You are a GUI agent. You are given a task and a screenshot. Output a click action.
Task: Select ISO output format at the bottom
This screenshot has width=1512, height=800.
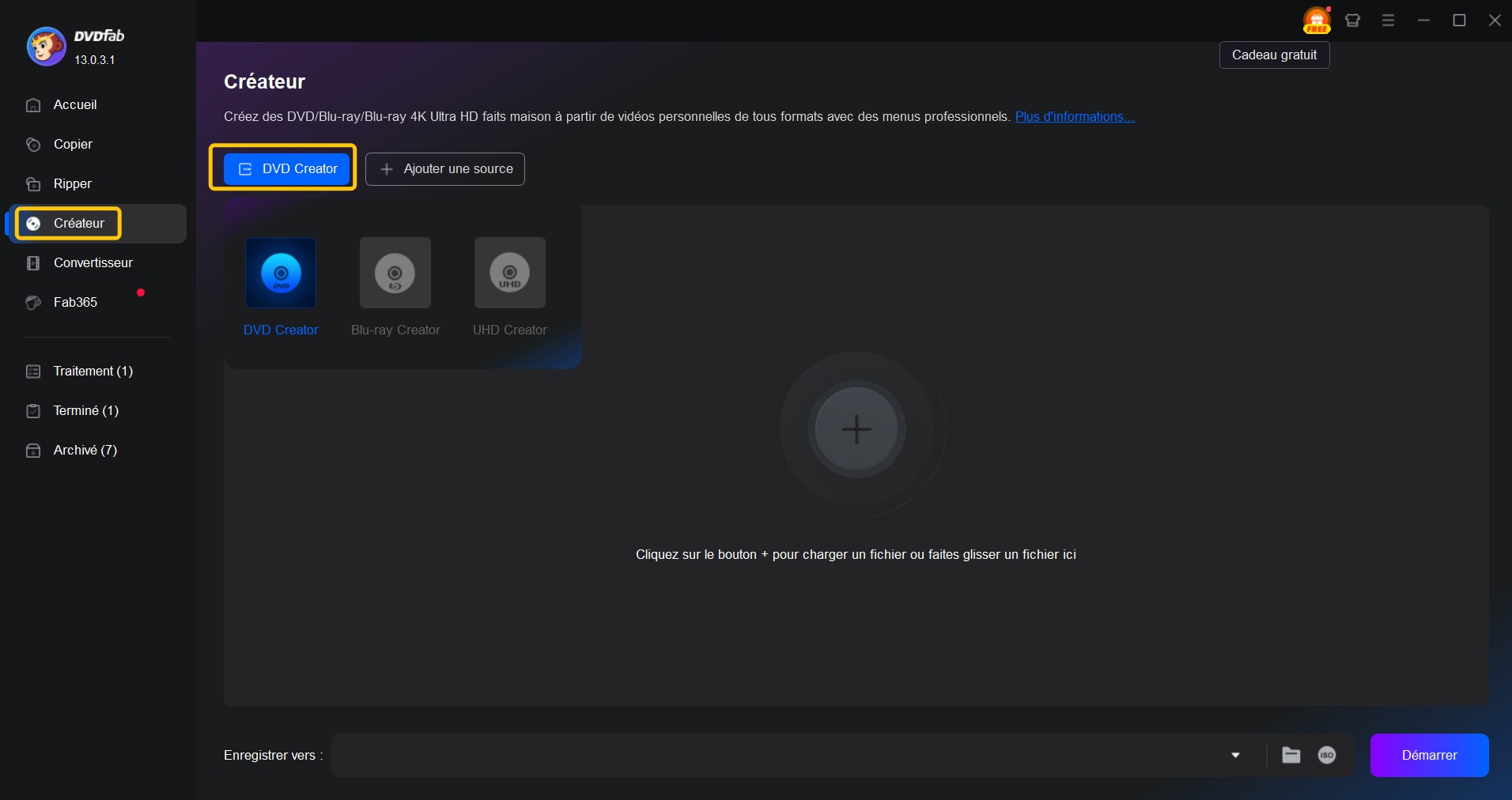1328,756
